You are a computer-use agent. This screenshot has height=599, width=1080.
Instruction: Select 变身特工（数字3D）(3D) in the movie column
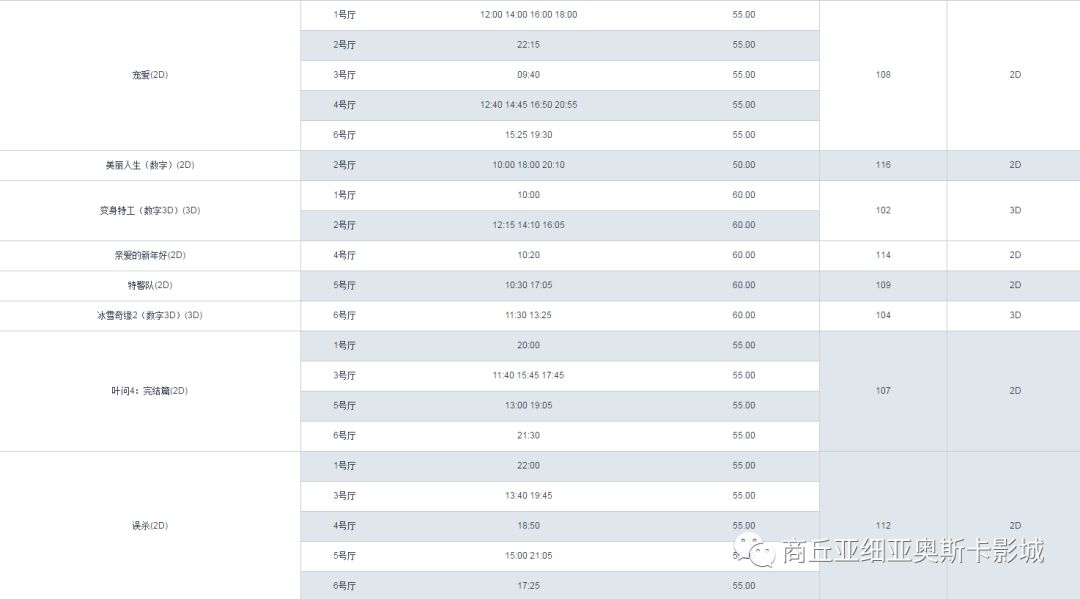150,210
